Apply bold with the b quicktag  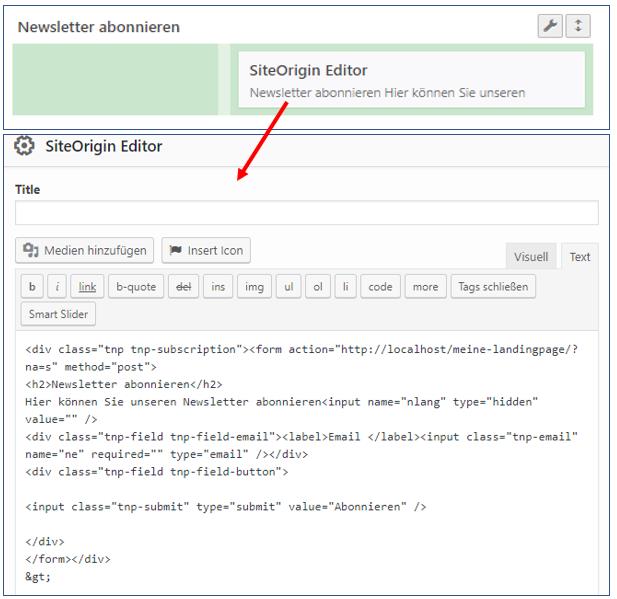[32, 287]
